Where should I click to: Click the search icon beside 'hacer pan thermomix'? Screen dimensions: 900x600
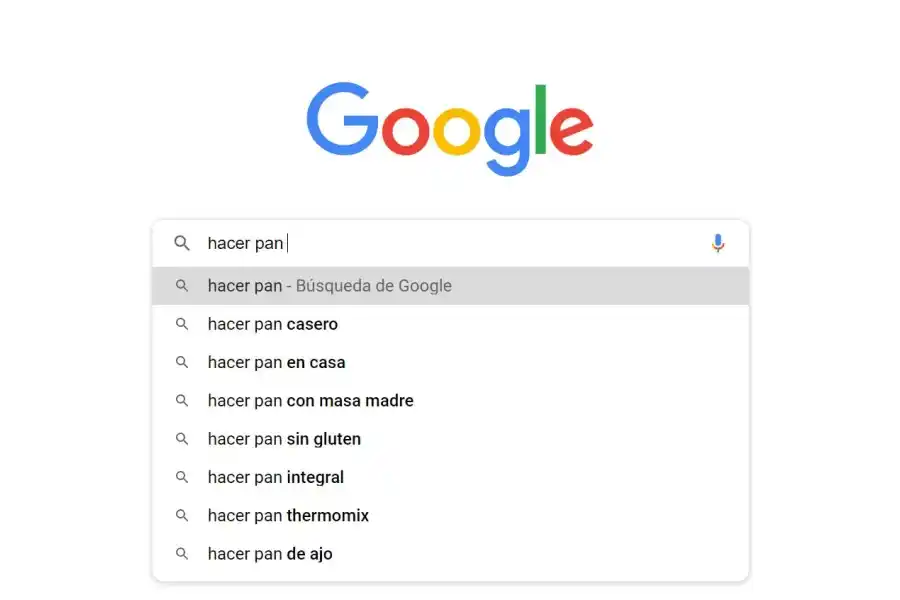pos(182,515)
